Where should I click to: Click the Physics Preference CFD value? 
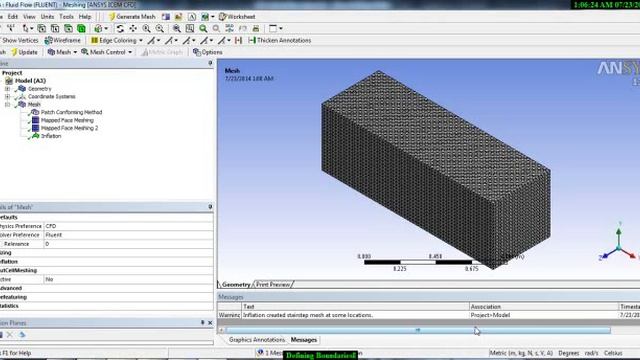point(128,226)
